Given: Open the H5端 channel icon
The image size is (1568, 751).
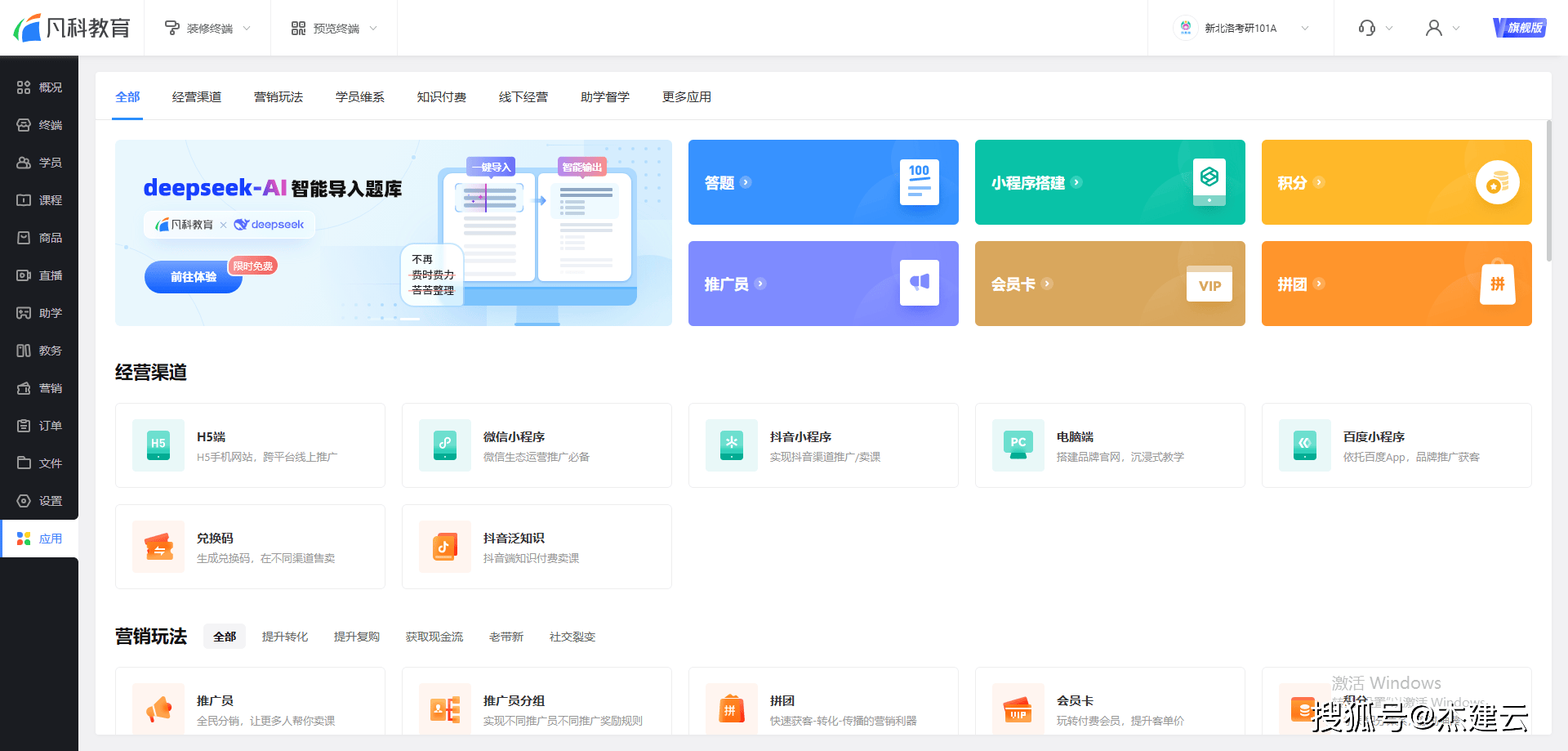Looking at the screenshot, I should coord(158,445).
